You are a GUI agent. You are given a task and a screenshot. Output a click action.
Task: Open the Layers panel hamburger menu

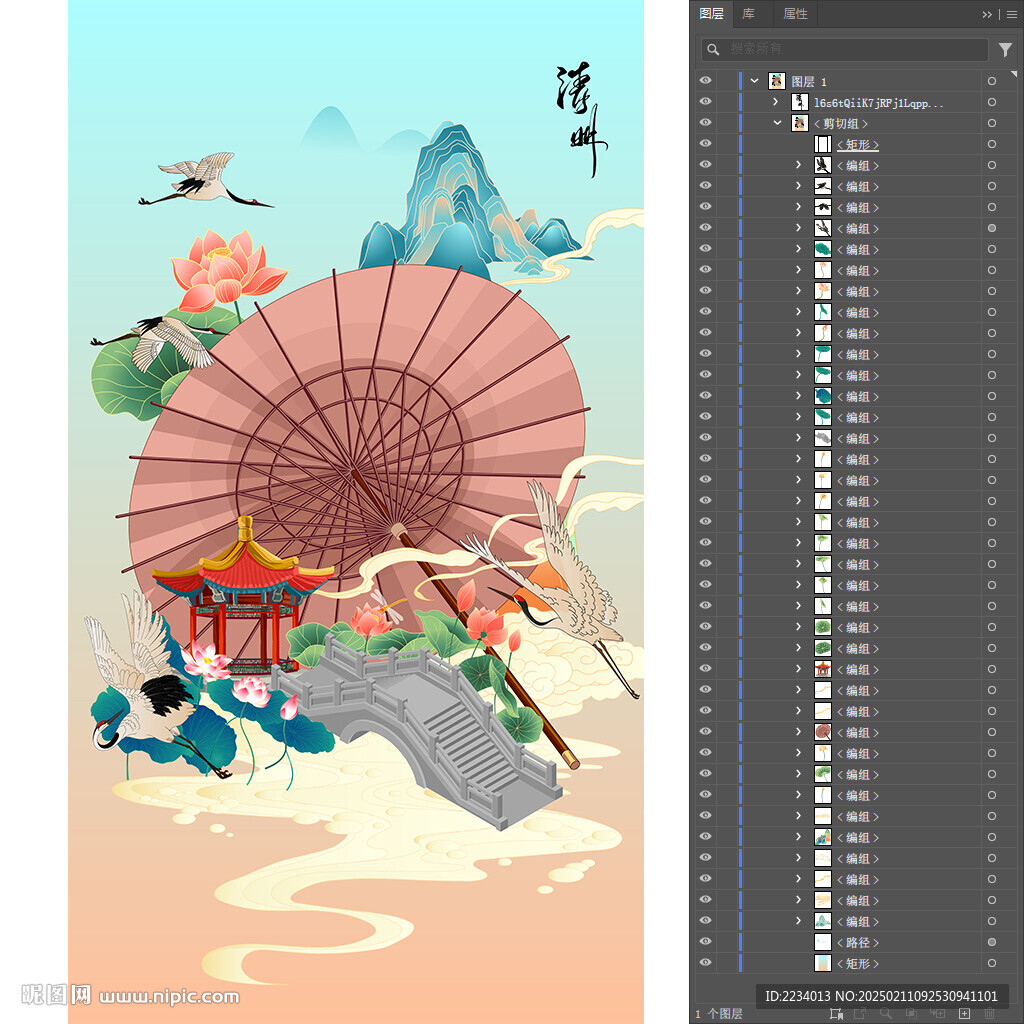tap(1011, 14)
